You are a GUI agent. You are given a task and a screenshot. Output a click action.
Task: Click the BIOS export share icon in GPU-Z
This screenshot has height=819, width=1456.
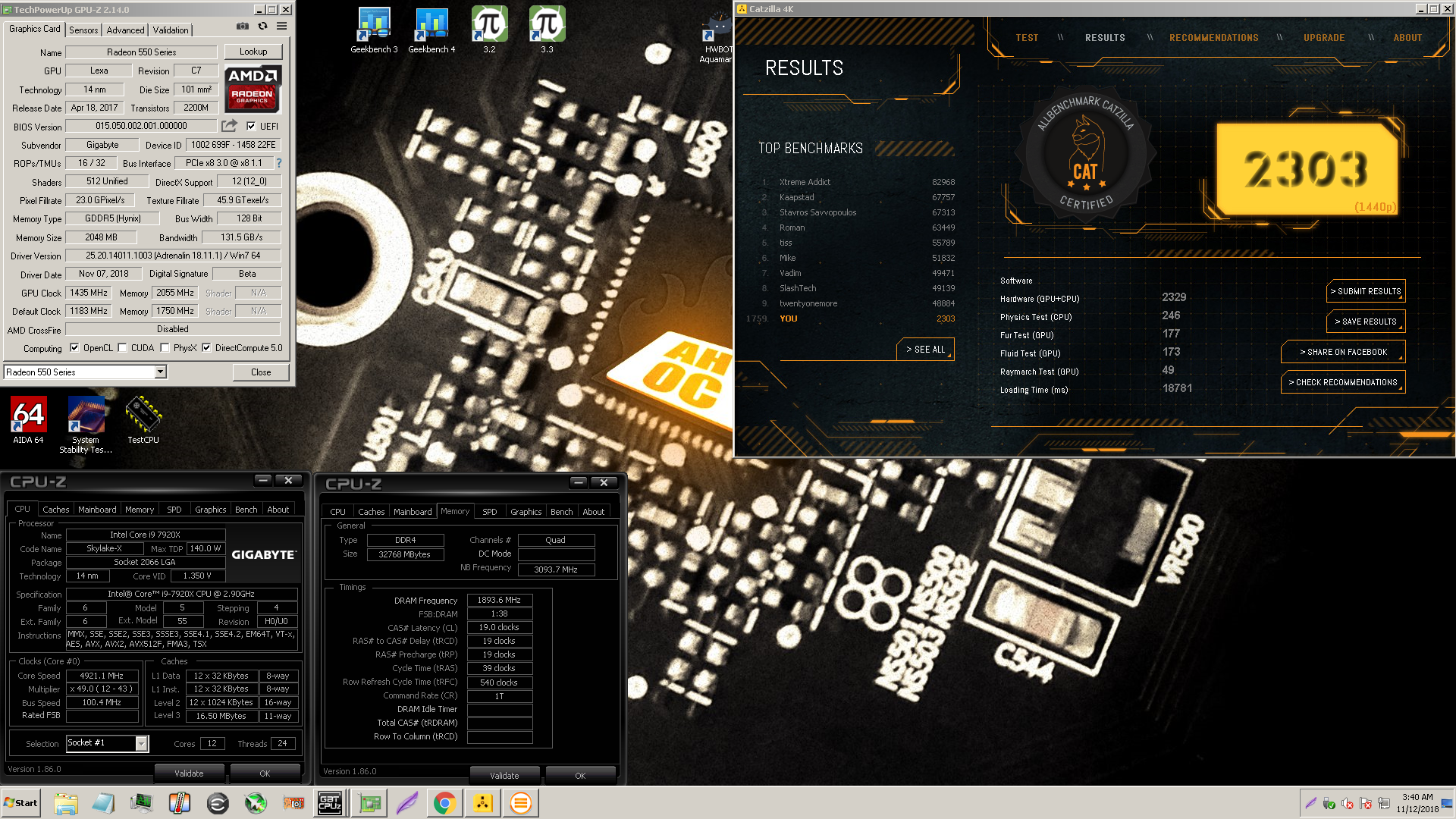pyautogui.click(x=229, y=126)
